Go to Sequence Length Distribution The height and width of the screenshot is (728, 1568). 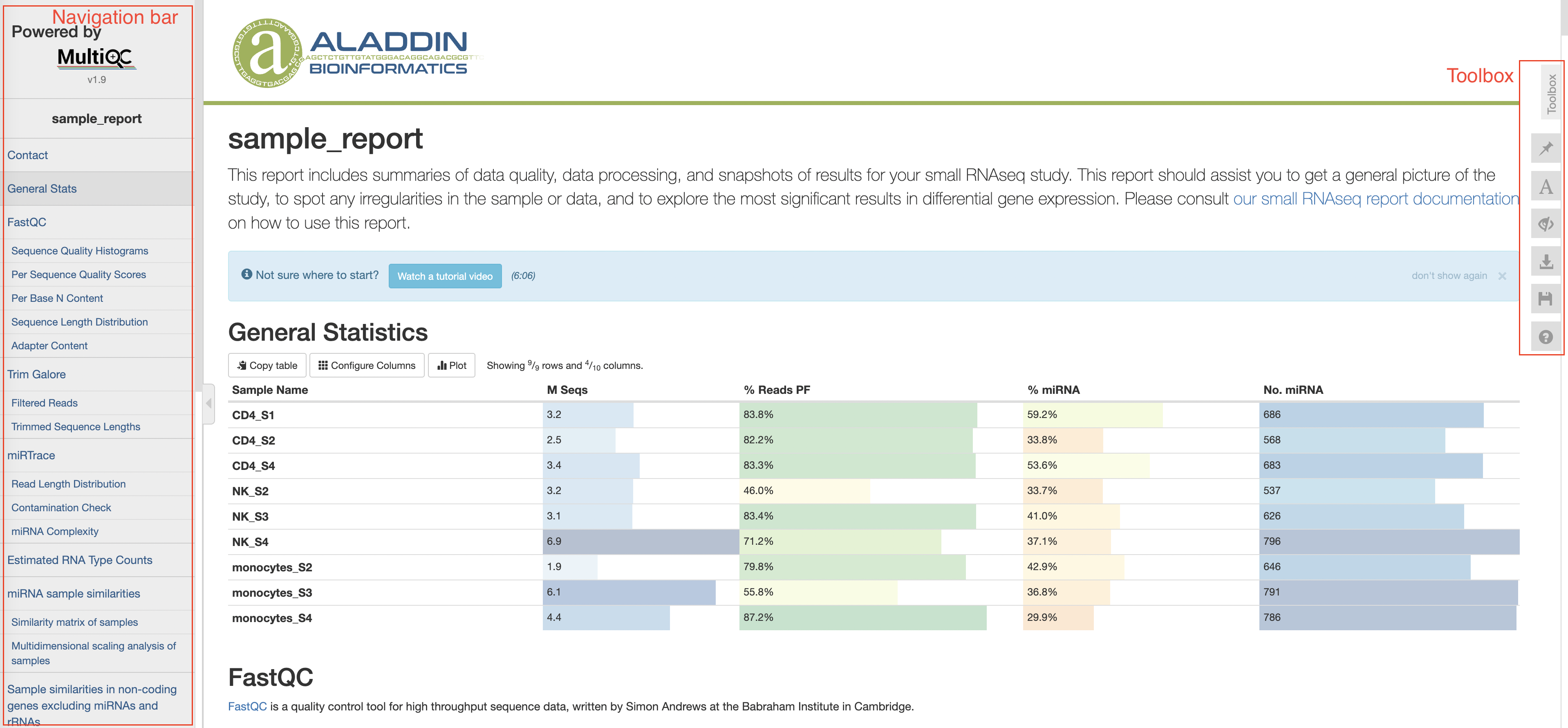[x=79, y=322]
